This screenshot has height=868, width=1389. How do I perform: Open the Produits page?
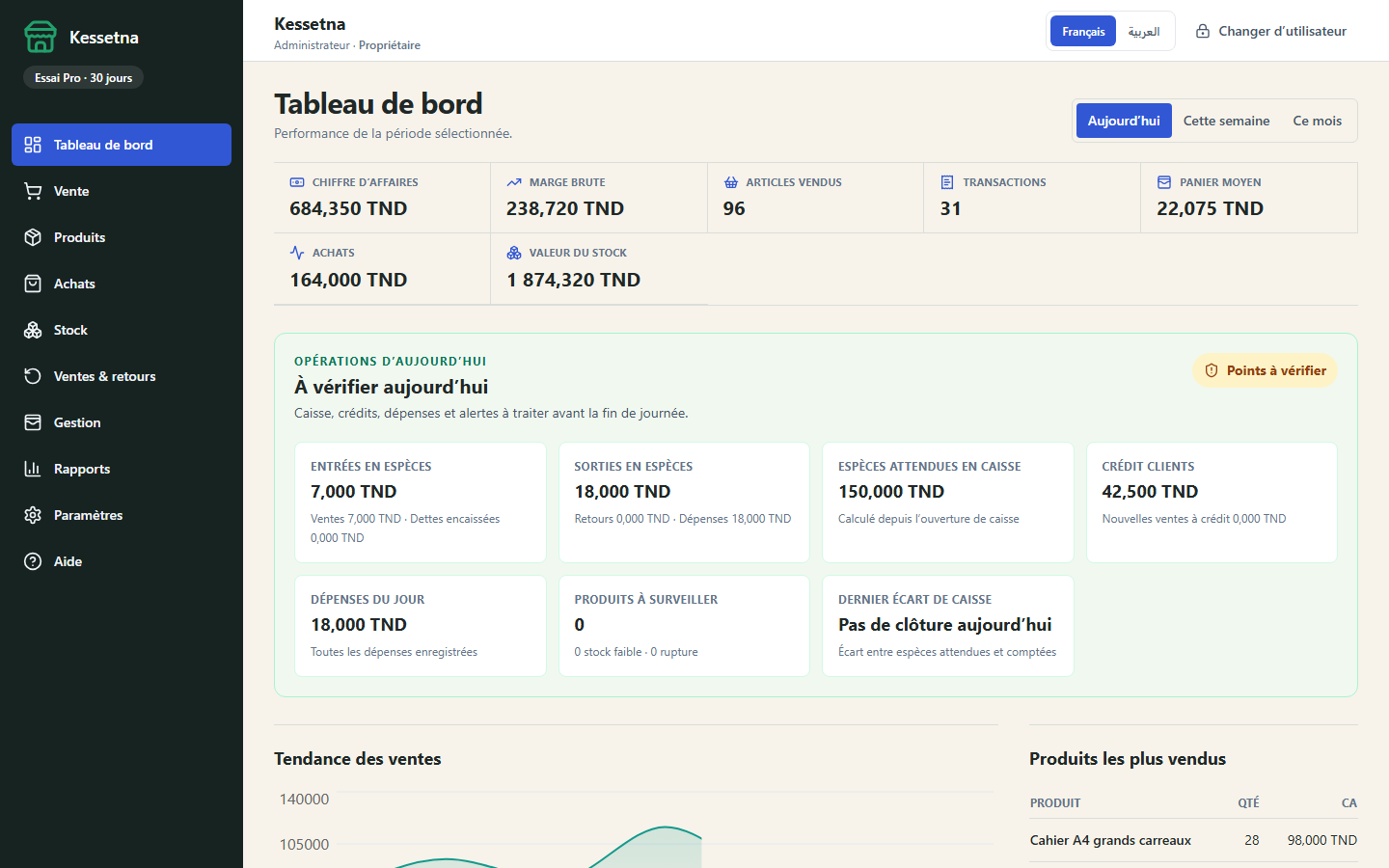tap(122, 237)
